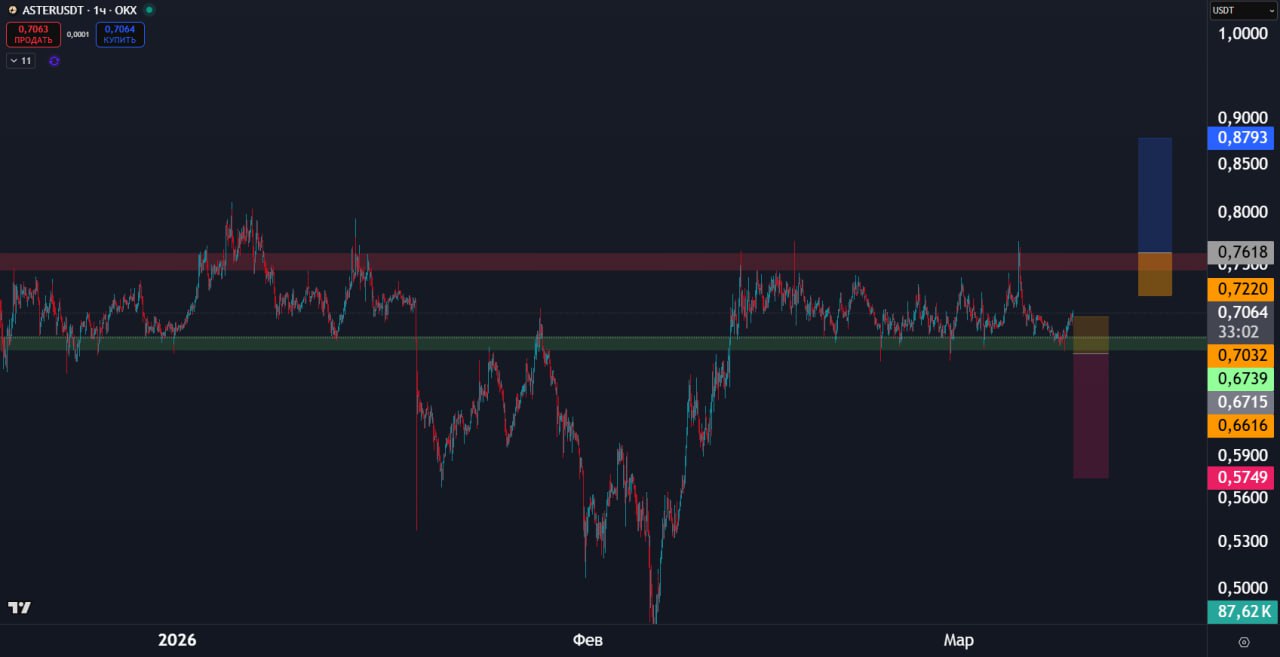This screenshot has height=657, width=1280.
Task: Click the green market status dot
Action: tap(149, 9)
